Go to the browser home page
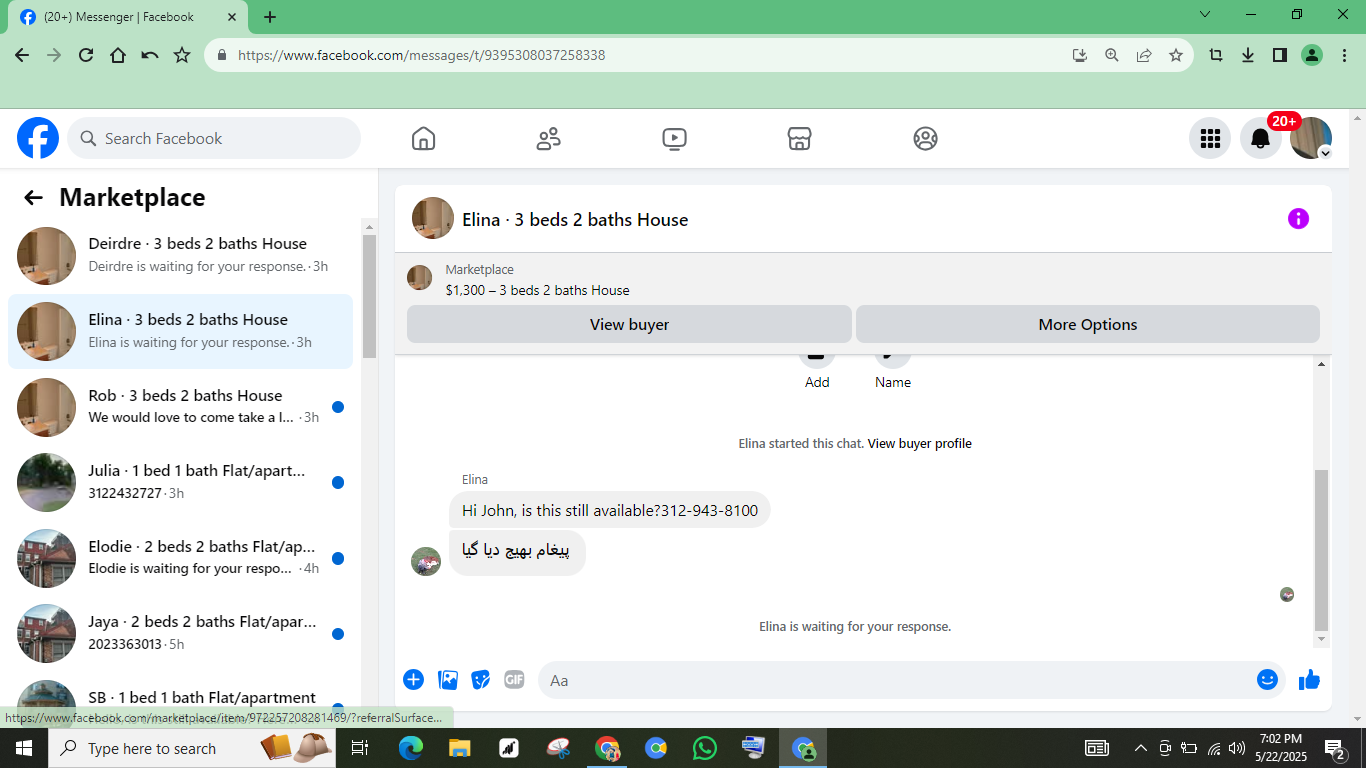The height and width of the screenshot is (768, 1366). (x=118, y=55)
